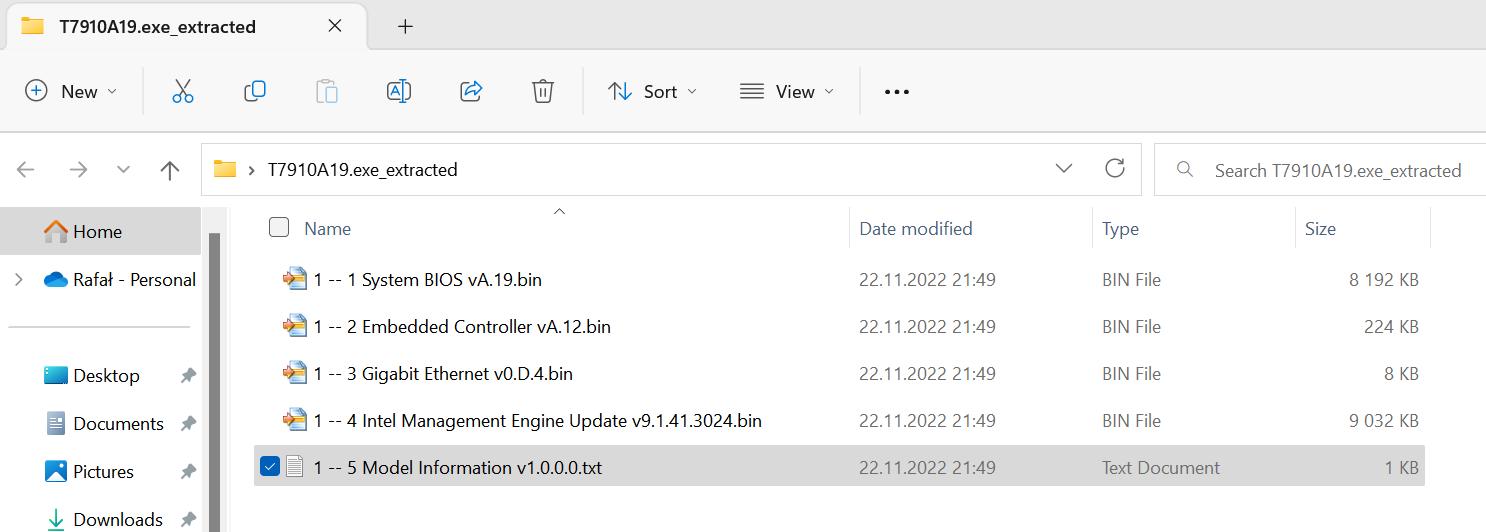Select System BIOS vA.19.bin file

tap(427, 280)
